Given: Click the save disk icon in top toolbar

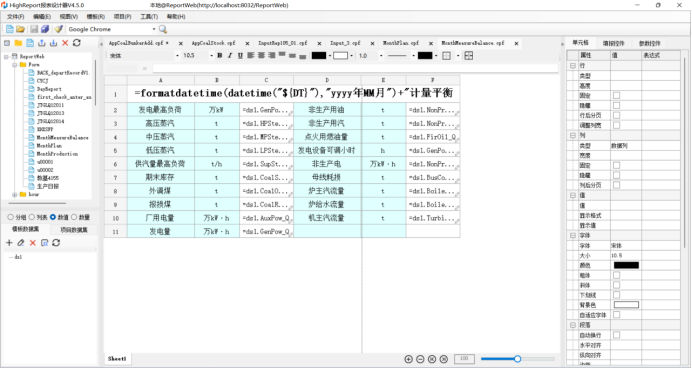Looking at the screenshot, I should [34, 29].
